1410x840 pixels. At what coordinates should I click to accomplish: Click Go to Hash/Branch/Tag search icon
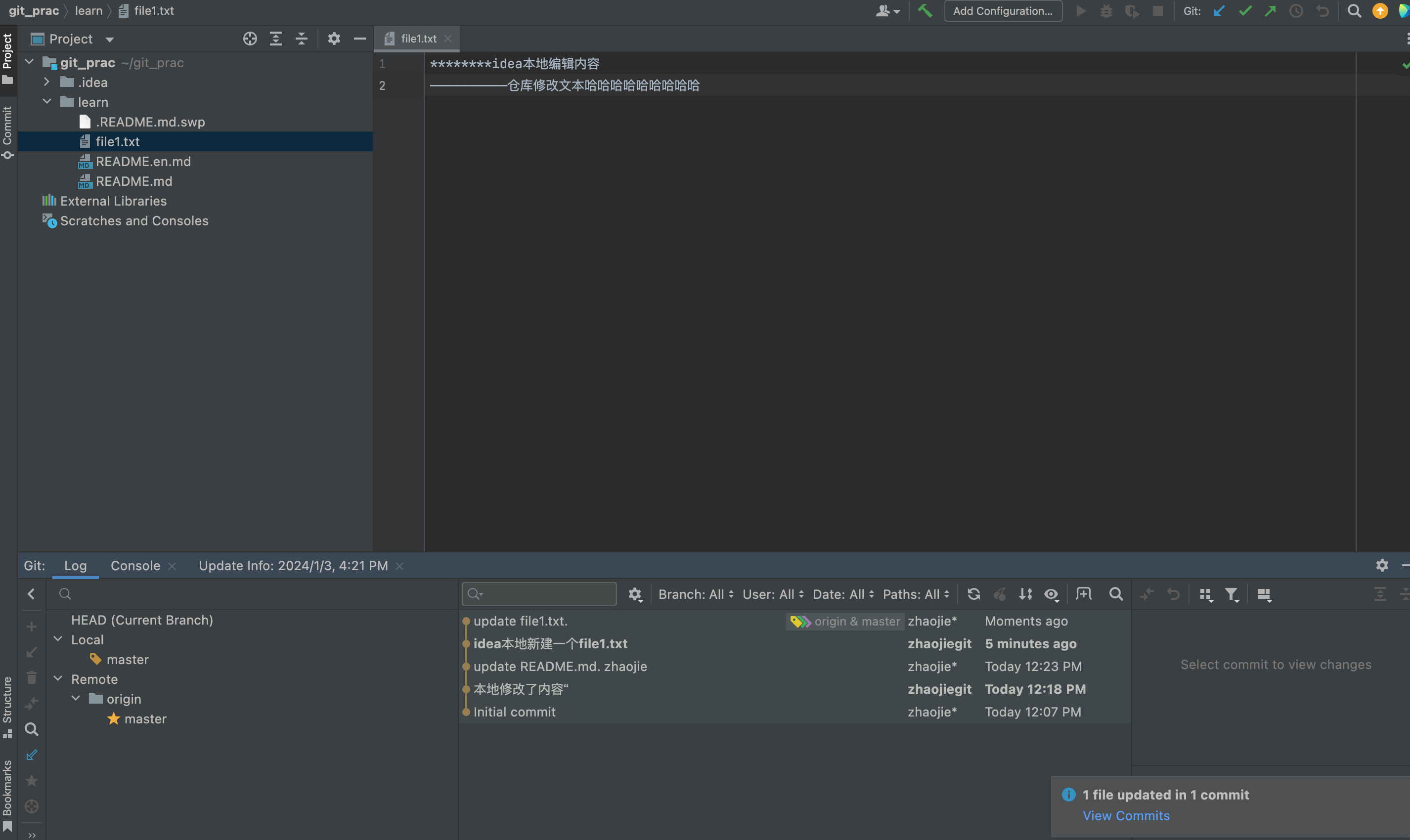[x=1115, y=594]
